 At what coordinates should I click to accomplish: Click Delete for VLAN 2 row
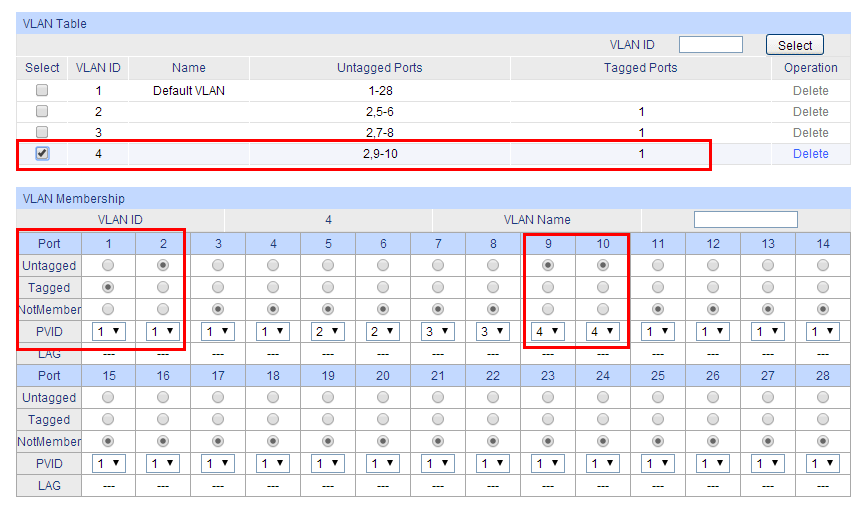810,112
